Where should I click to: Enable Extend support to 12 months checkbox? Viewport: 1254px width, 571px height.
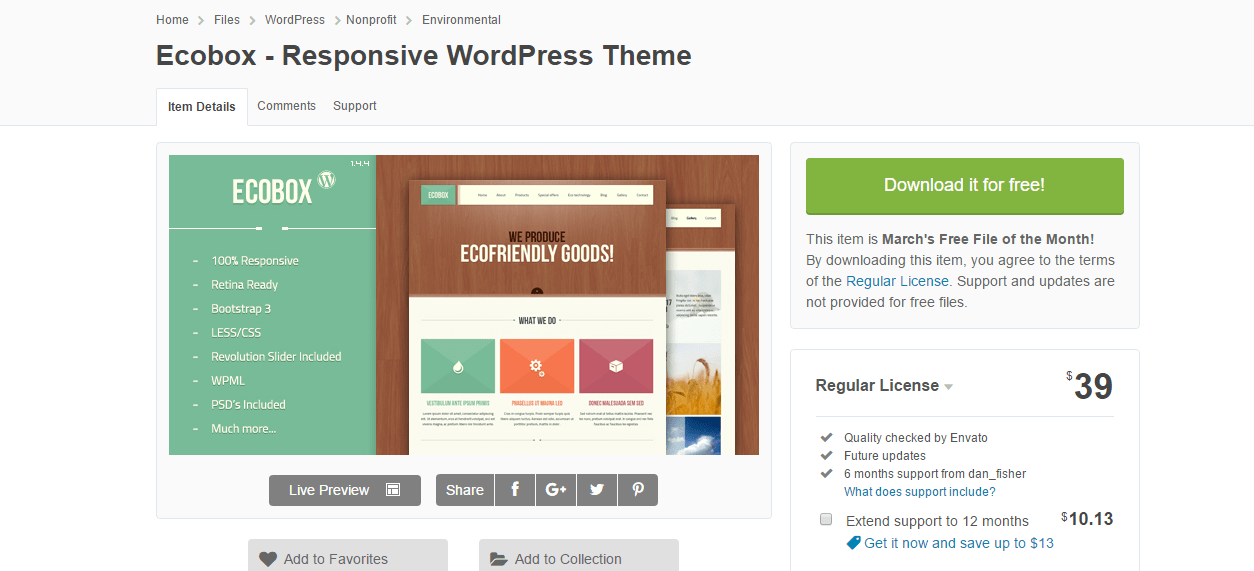pyautogui.click(x=826, y=520)
